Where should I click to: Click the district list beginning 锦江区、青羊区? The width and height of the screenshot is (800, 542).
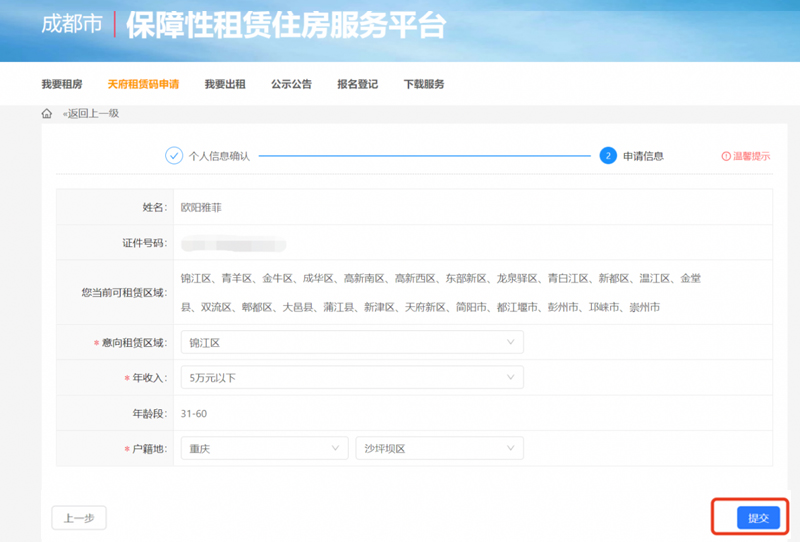tap(441, 292)
